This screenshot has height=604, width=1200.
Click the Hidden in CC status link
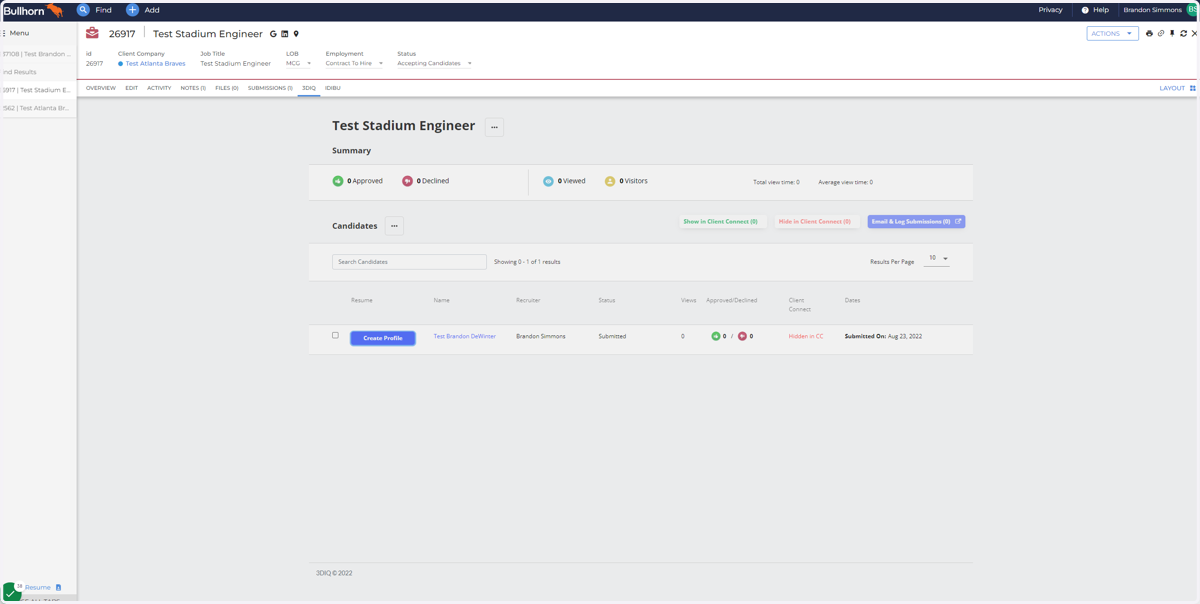pos(806,336)
